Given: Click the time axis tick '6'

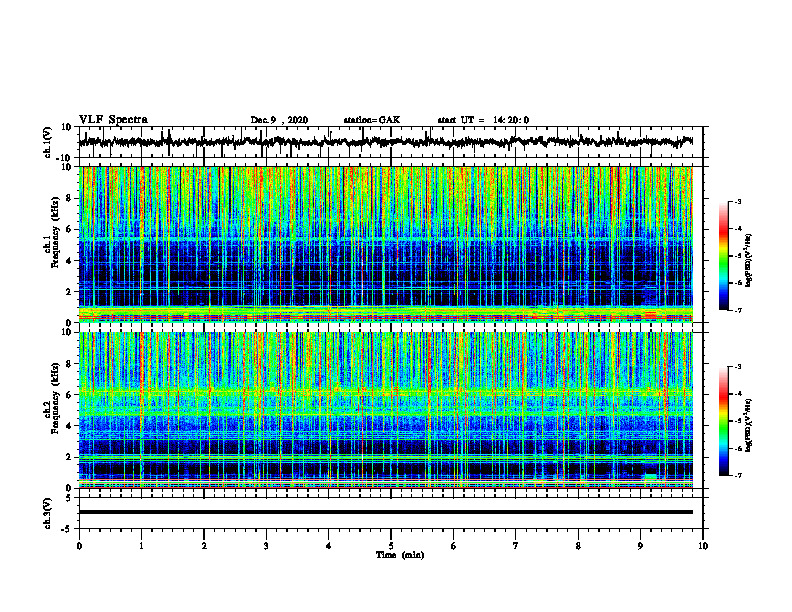Looking at the screenshot, I should click(x=454, y=546).
